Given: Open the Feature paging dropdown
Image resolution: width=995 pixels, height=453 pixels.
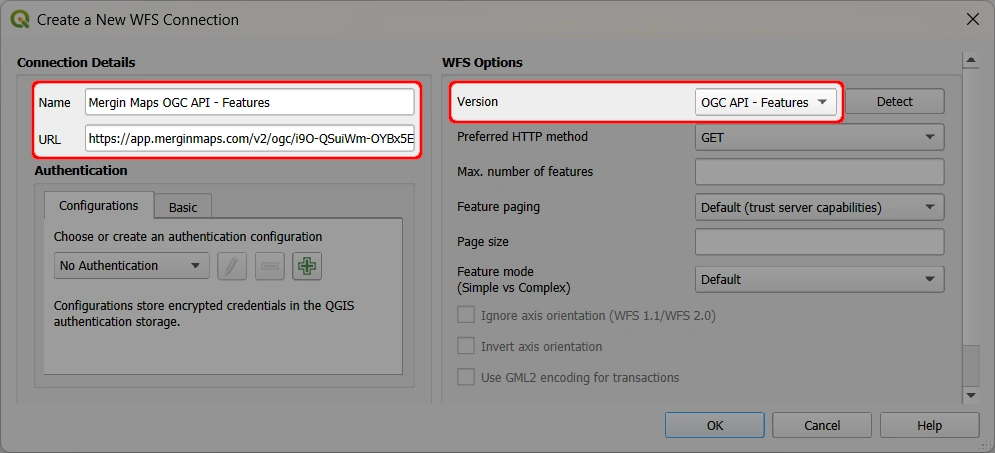Looking at the screenshot, I should click(x=819, y=207).
